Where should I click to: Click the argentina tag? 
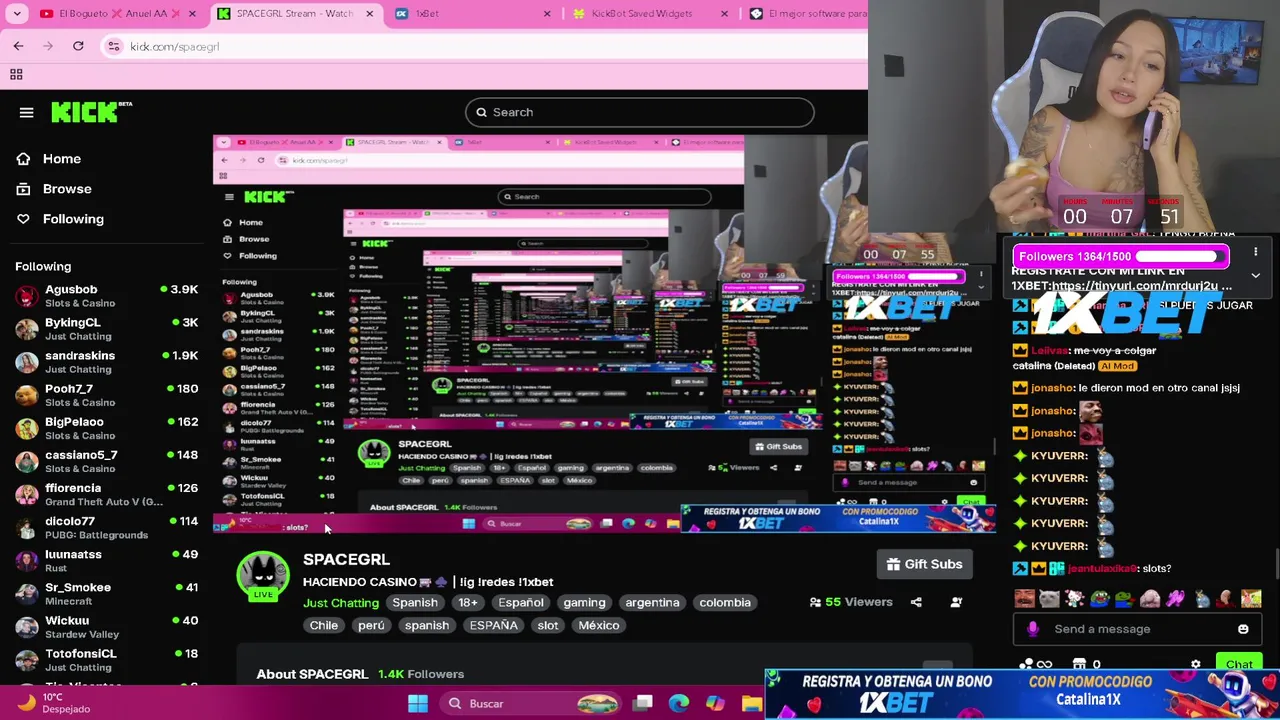[652, 603]
